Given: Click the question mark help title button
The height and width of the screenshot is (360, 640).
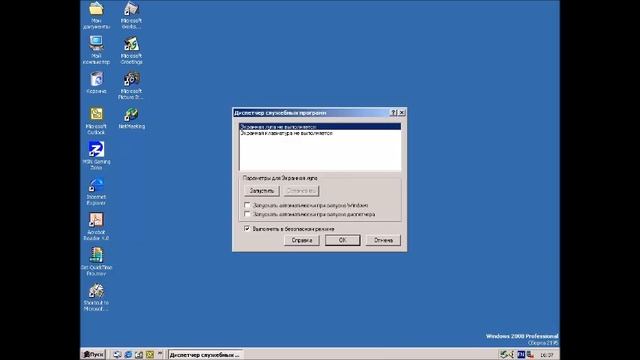Looking at the screenshot, I should [393, 112].
